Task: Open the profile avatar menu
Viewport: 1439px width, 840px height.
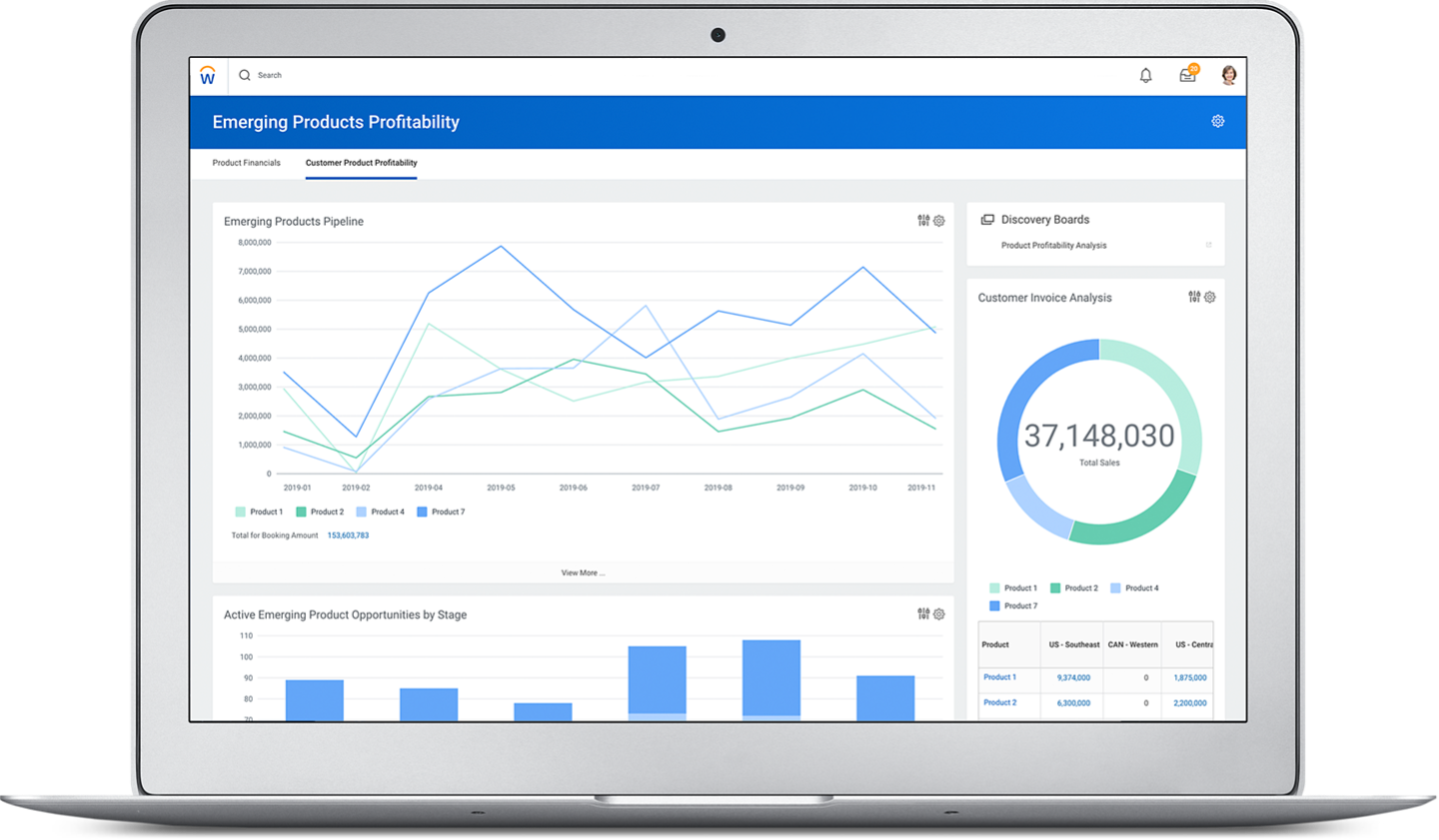Action: pos(1228,75)
